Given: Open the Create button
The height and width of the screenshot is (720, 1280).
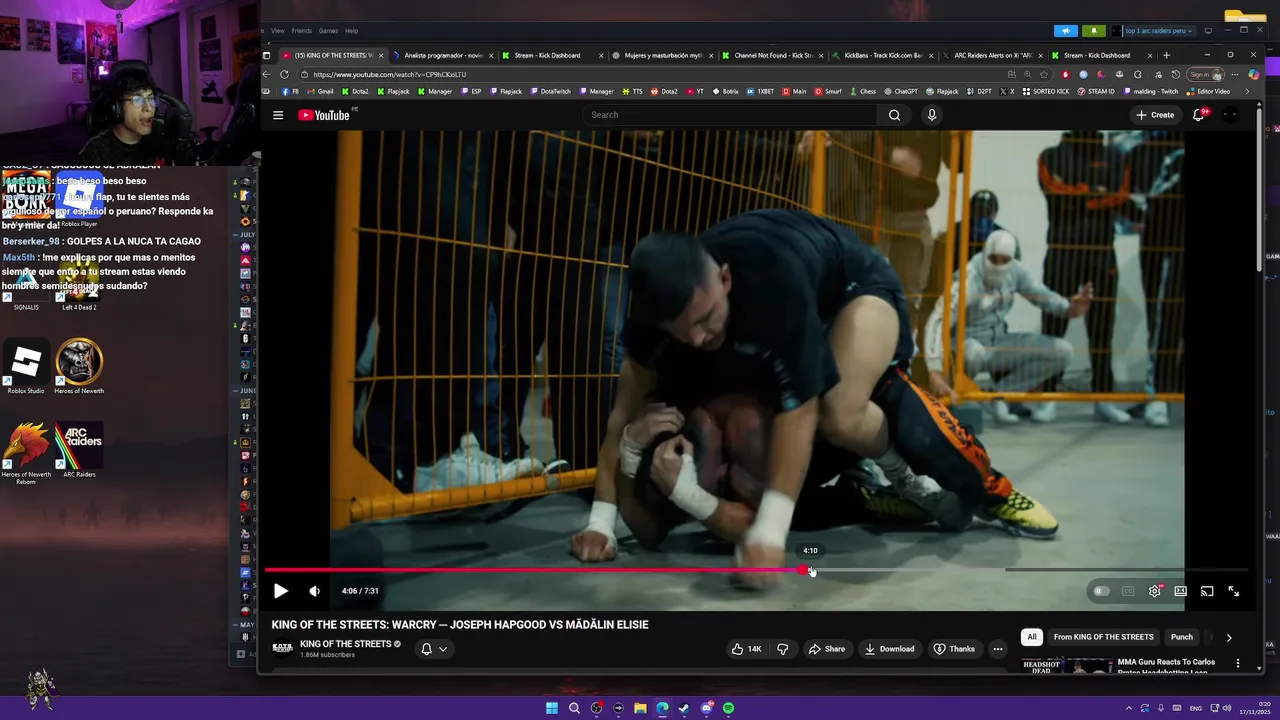Looking at the screenshot, I should (1156, 115).
